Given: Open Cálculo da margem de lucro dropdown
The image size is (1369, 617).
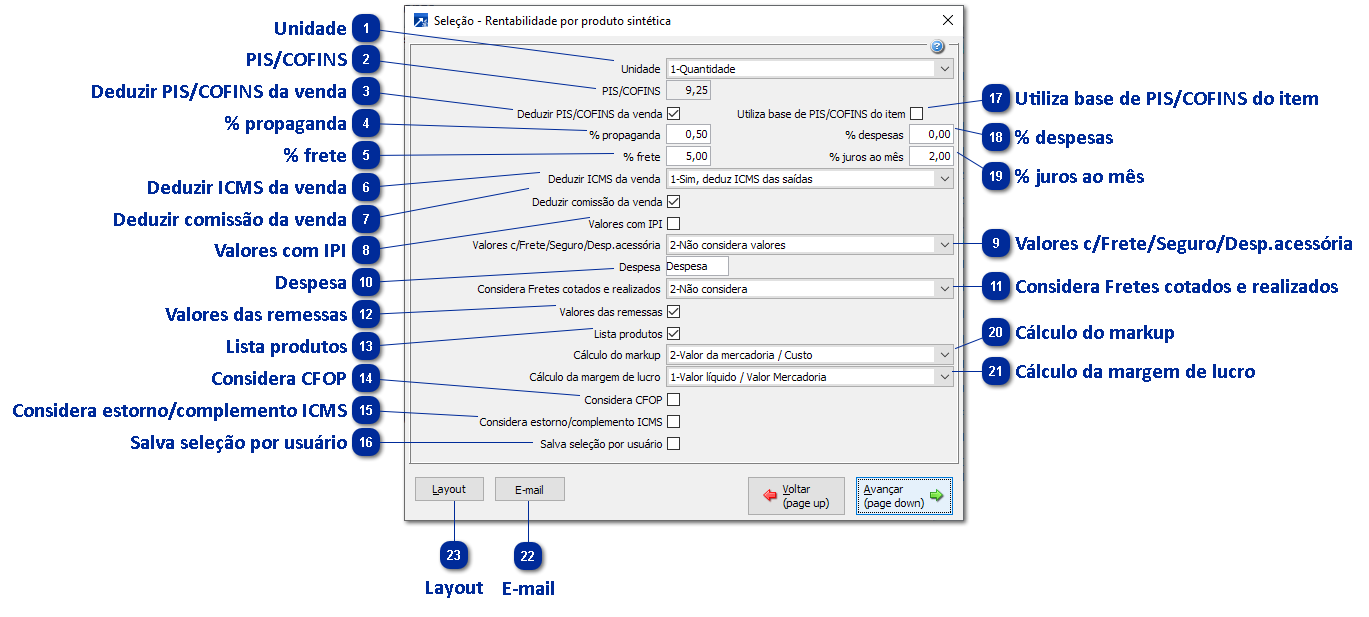Looking at the screenshot, I should pos(809,377).
